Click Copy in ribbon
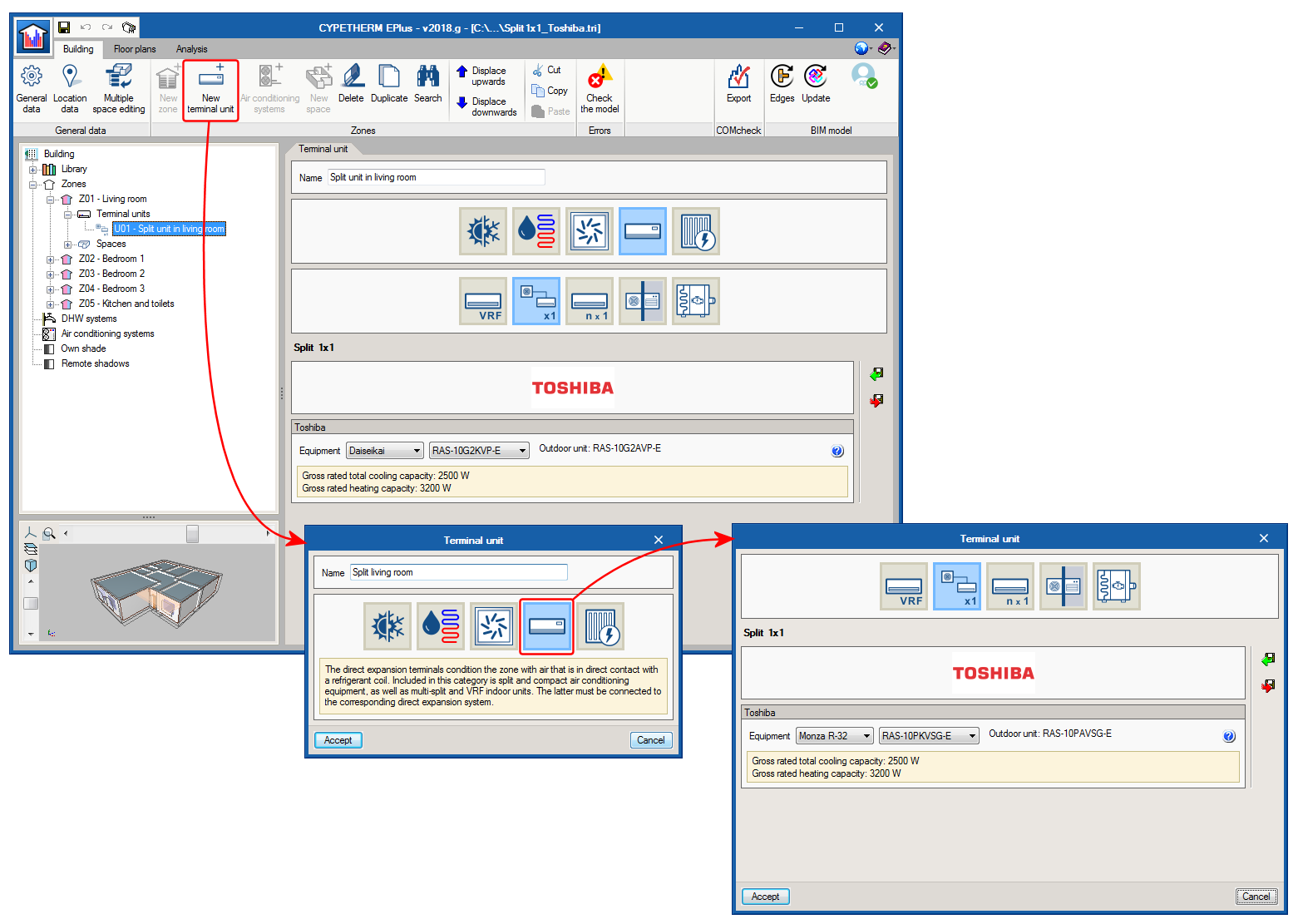The height and width of the screenshot is (924, 1298). point(550,91)
